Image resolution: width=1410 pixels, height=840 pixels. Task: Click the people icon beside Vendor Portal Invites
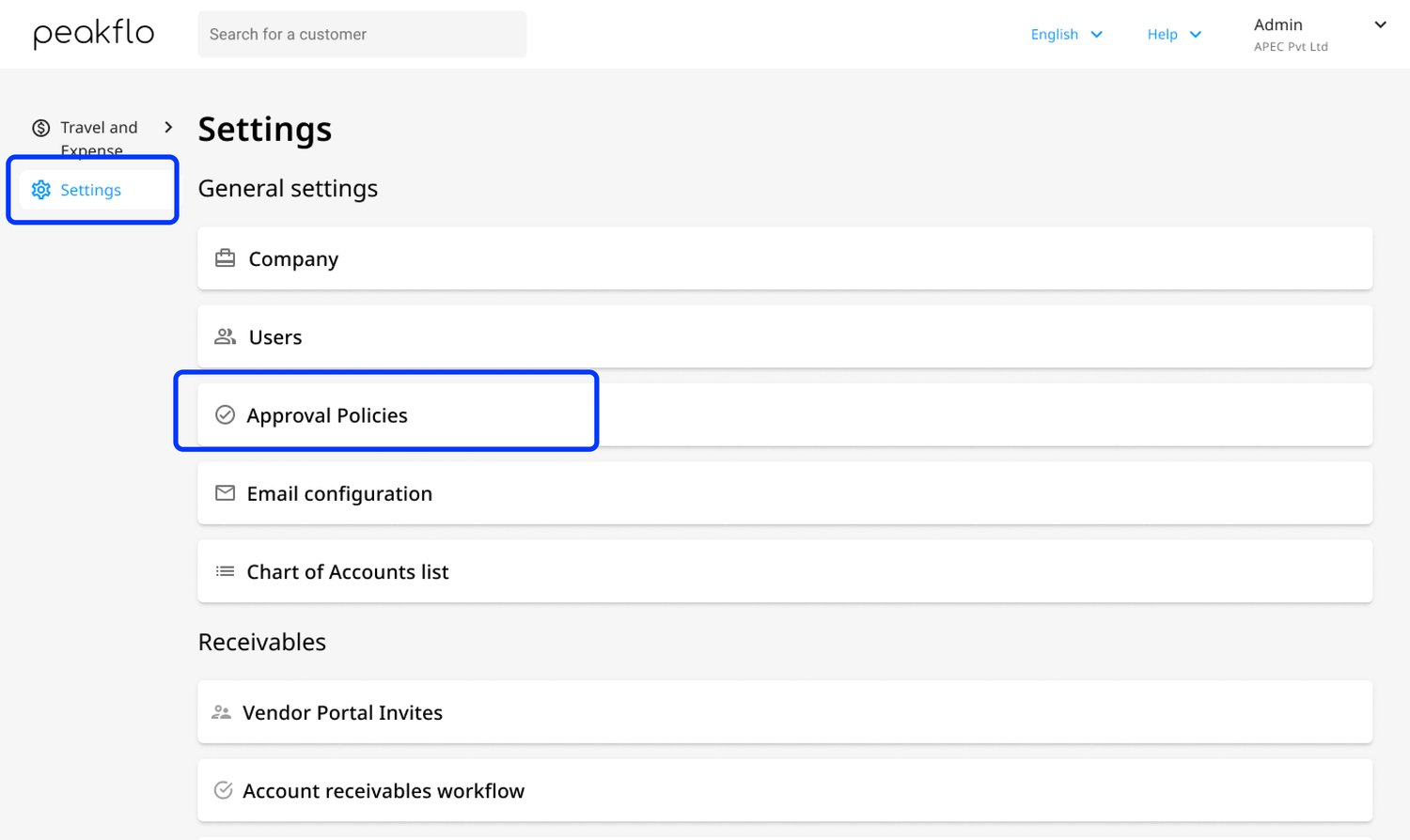click(222, 712)
